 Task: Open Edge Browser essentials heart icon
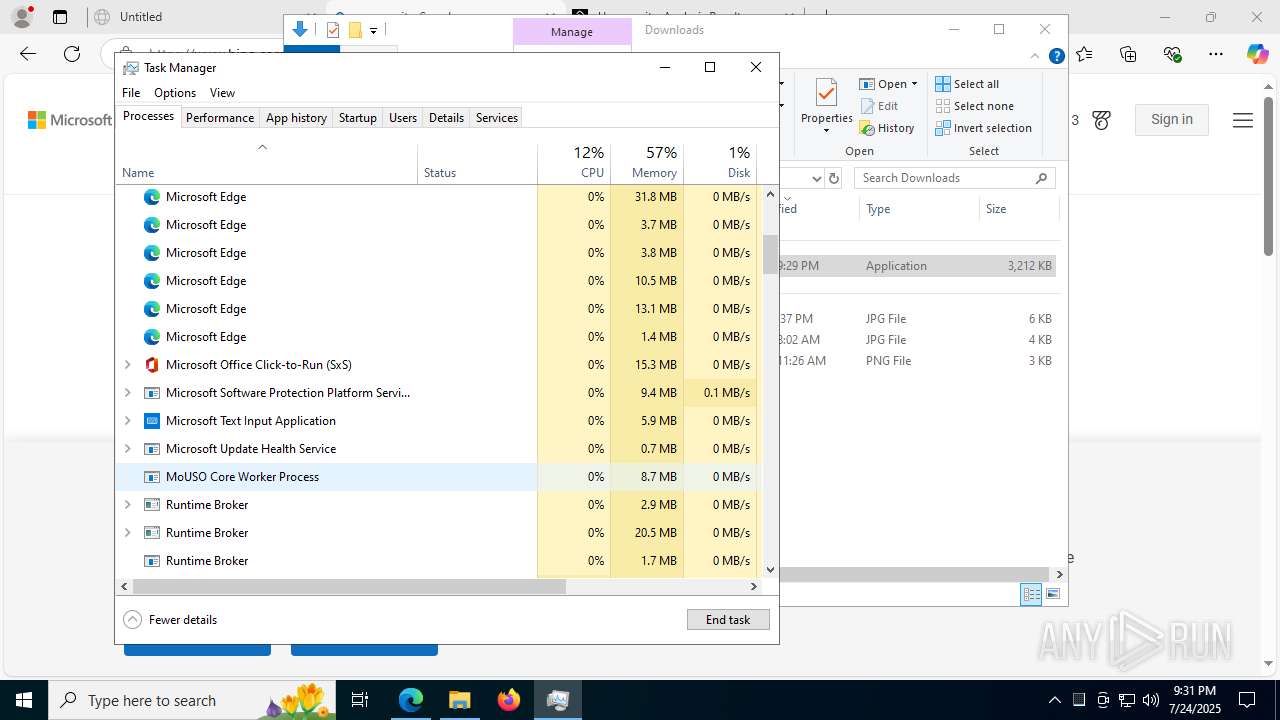click(x=1172, y=54)
